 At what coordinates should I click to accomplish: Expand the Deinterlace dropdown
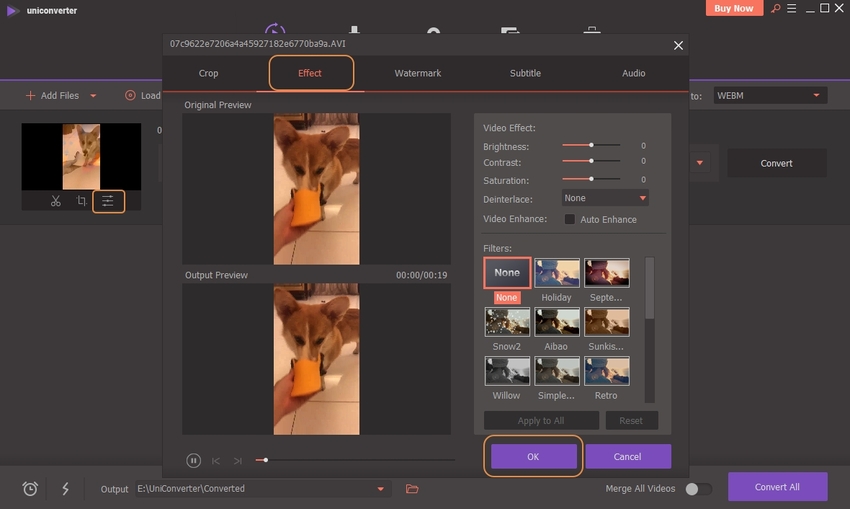coord(605,198)
